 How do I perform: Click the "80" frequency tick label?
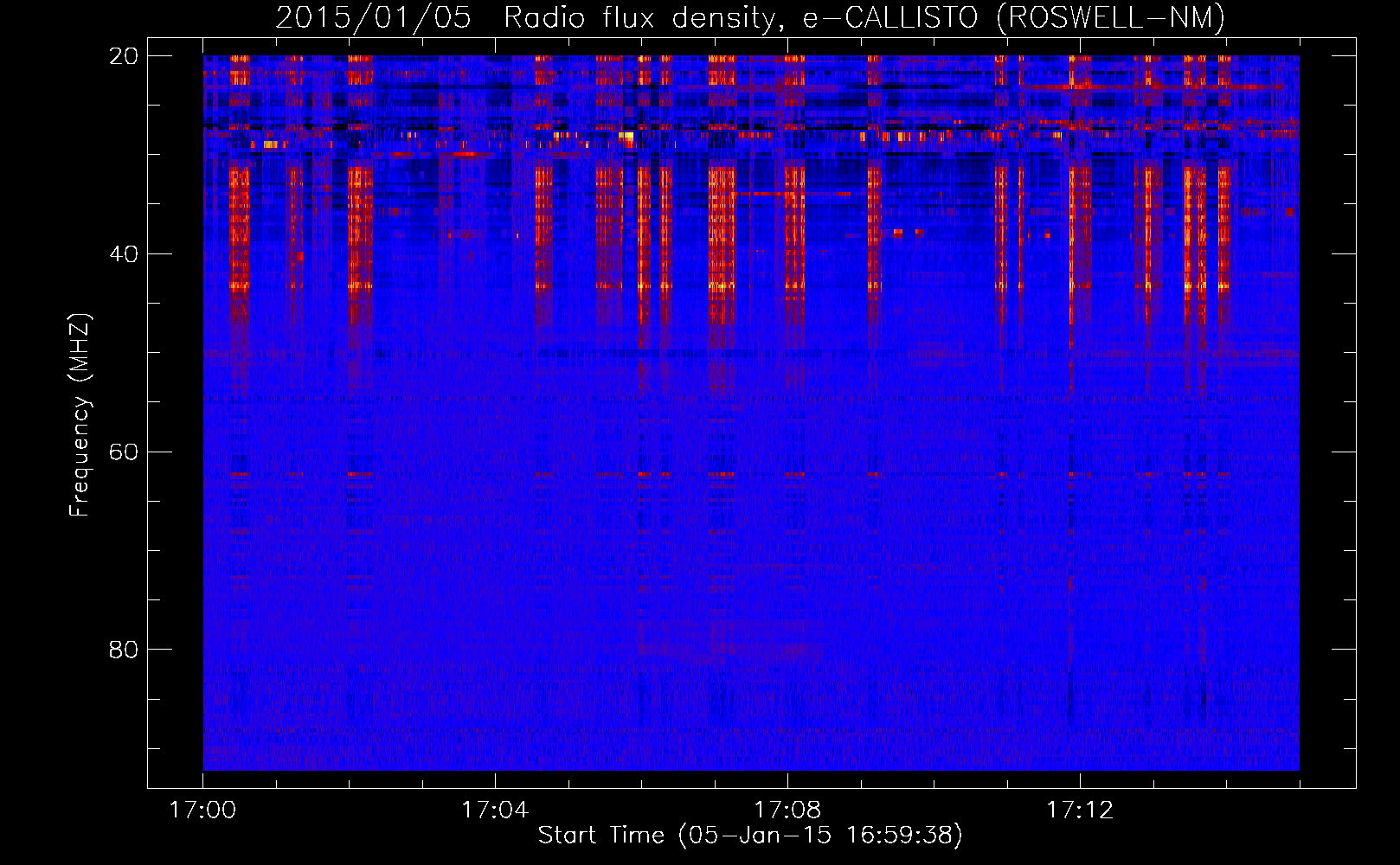pyautogui.click(x=125, y=650)
